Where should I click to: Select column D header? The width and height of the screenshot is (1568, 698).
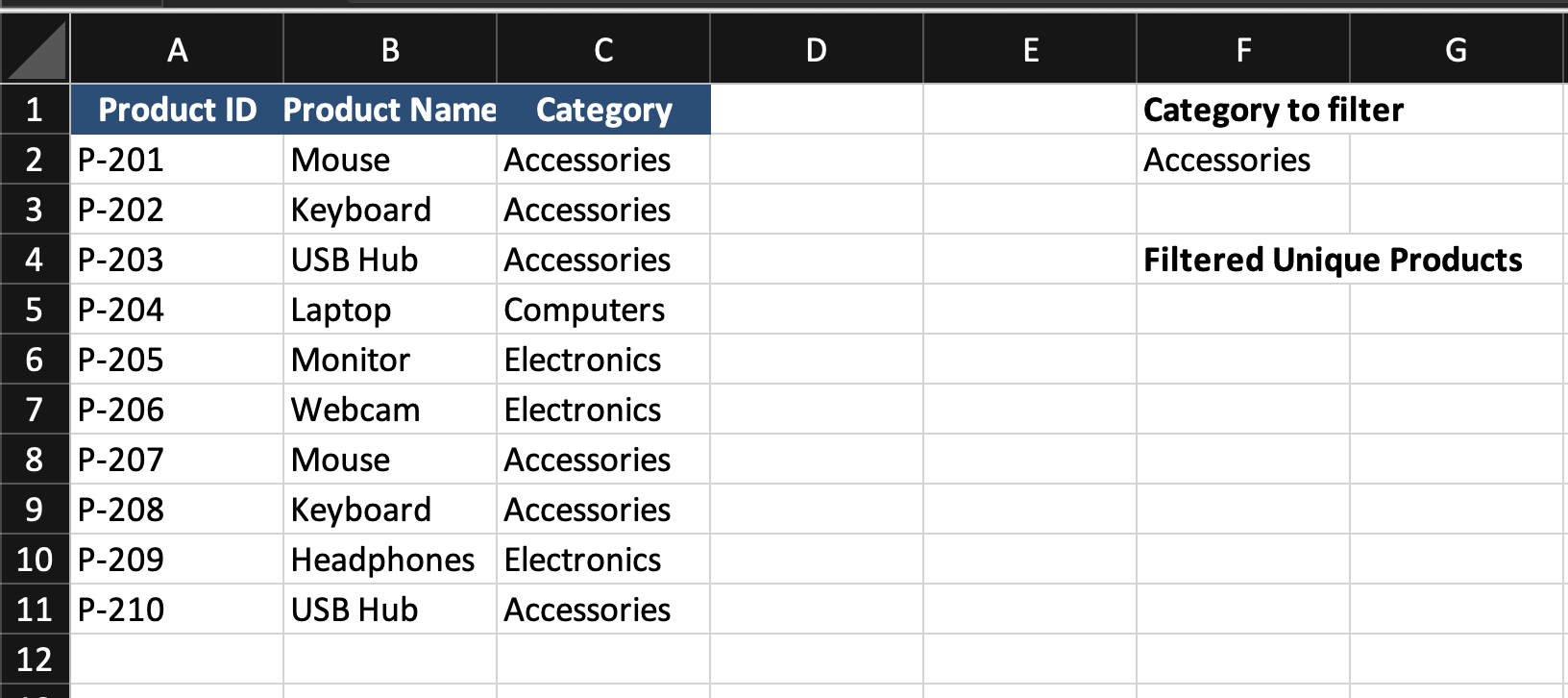coord(817,49)
